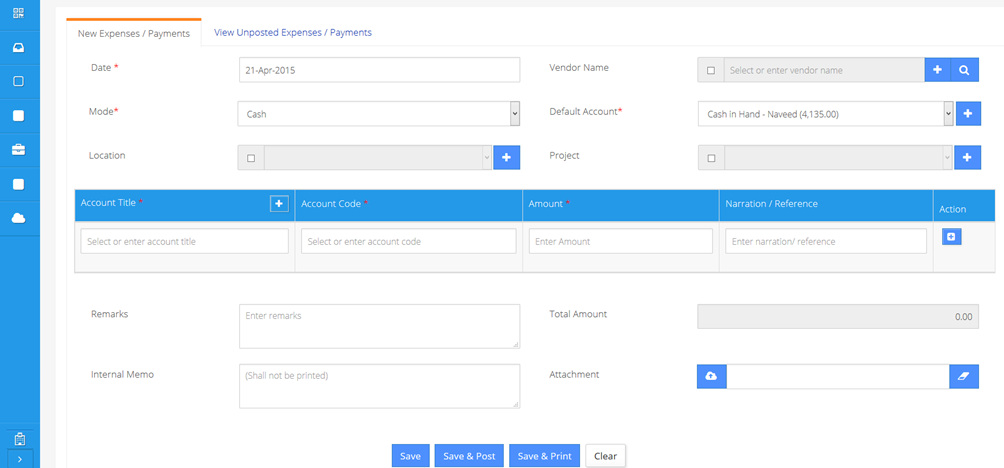Screen dimensions: 1004x468
Task: Click into the Enter Amount field
Action: coord(620,241)
